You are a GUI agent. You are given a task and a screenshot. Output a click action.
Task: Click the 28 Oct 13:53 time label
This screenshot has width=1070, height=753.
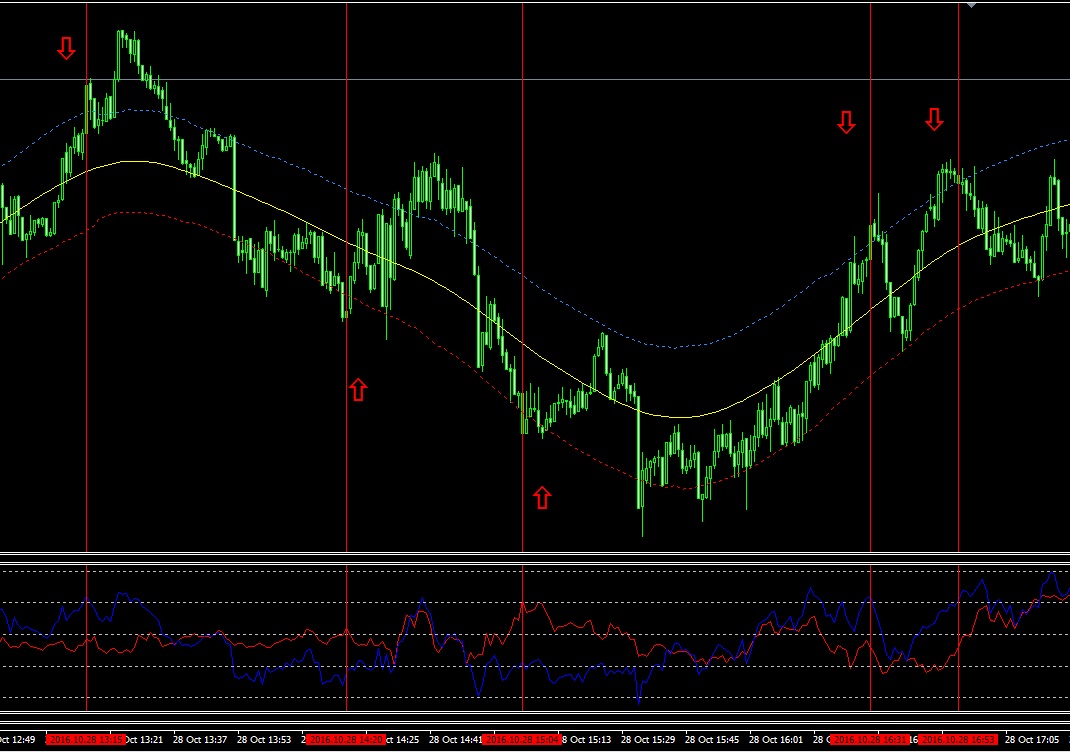(x=264, y=739)
